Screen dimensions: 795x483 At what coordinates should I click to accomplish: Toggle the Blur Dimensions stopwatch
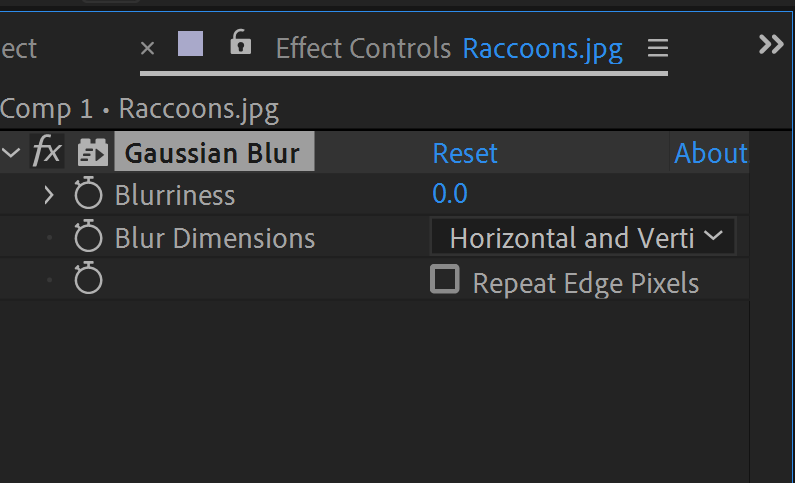point(88,236)
